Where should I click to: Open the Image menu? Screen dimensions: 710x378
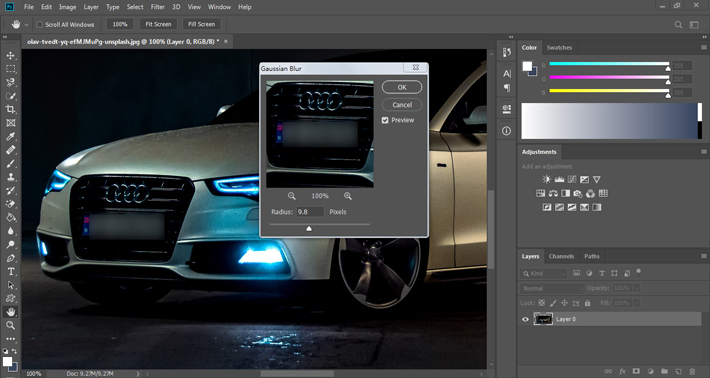point(67,7)
